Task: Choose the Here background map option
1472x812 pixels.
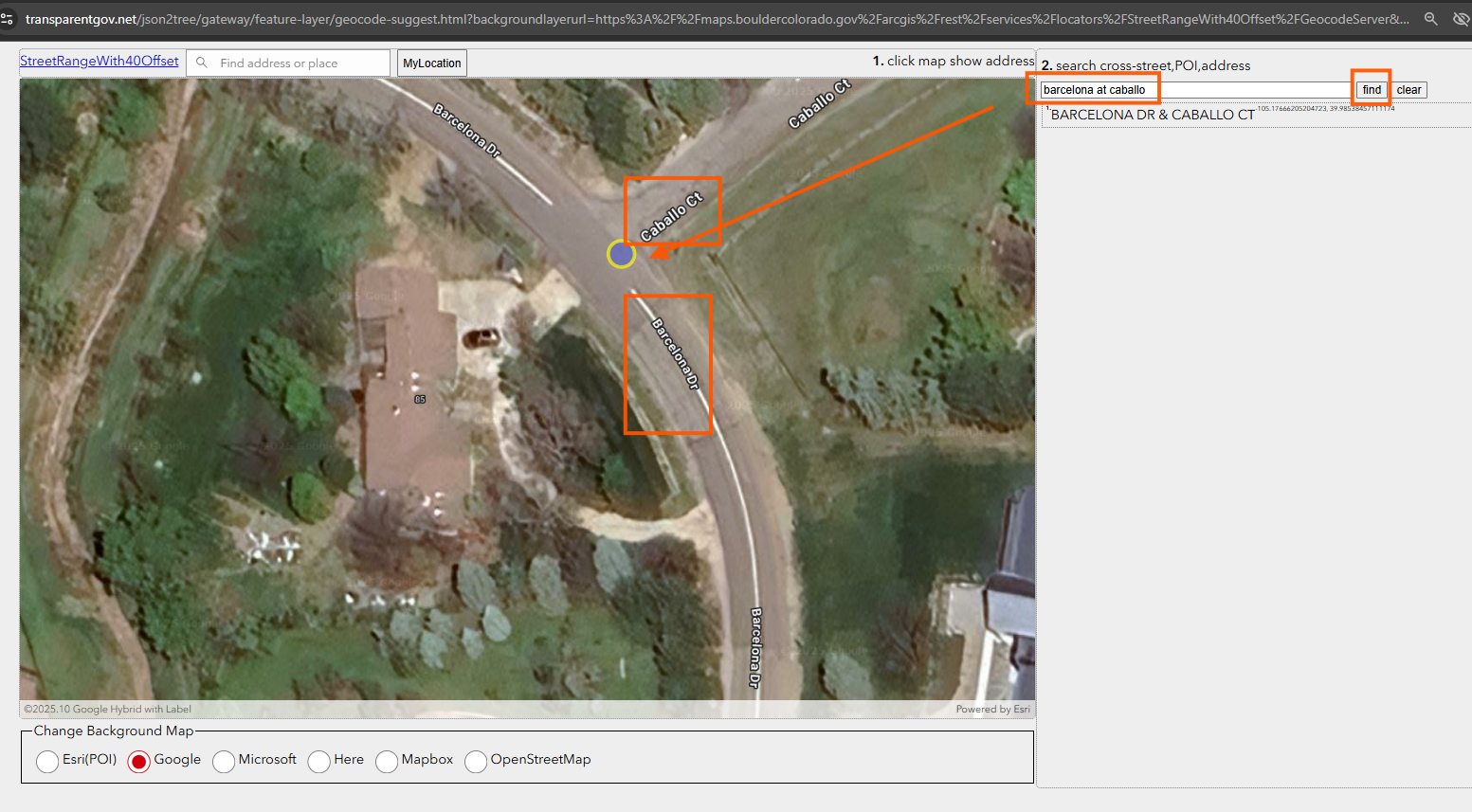Action: [x=319, y=761]
